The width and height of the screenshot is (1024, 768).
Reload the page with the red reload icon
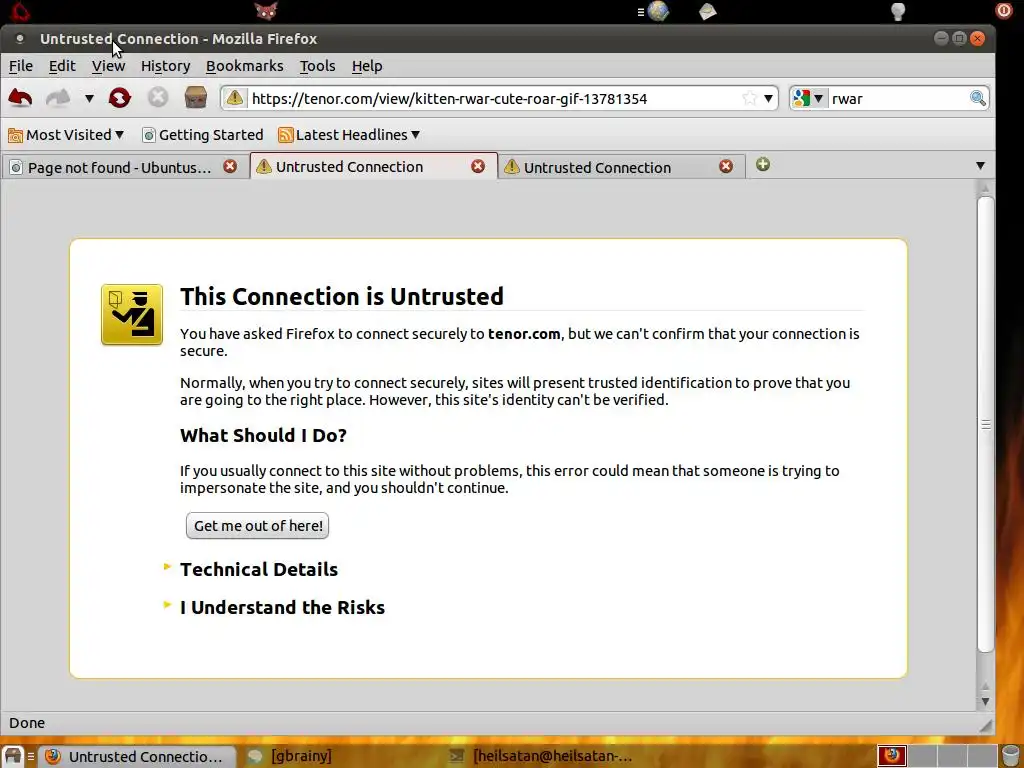[120, 98]
